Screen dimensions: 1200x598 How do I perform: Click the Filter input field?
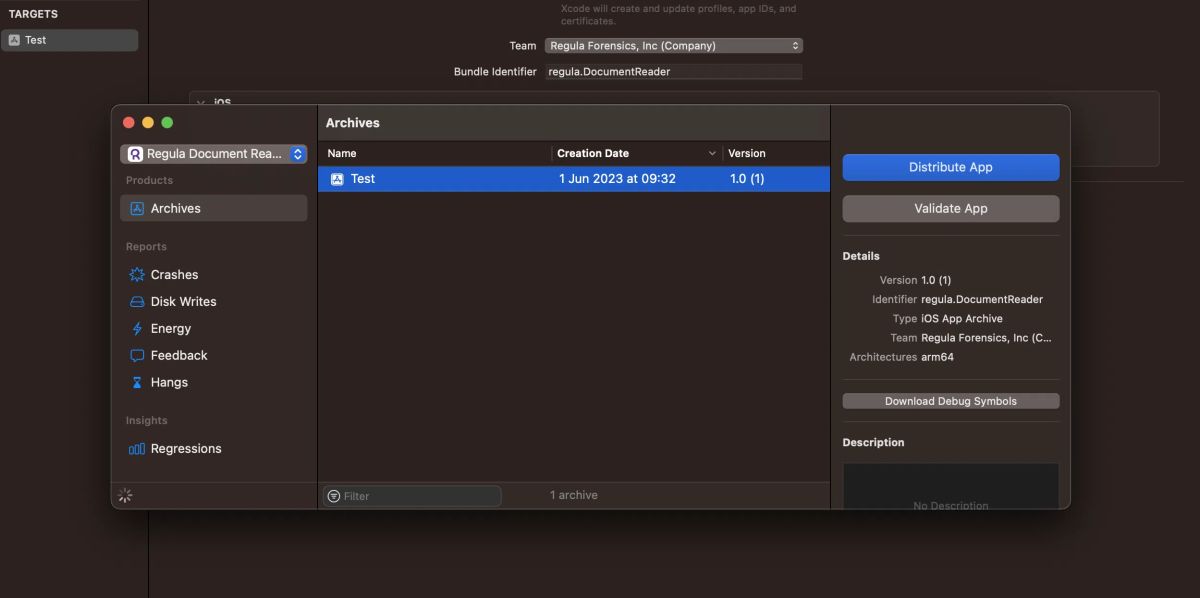[x=412, y=496]
